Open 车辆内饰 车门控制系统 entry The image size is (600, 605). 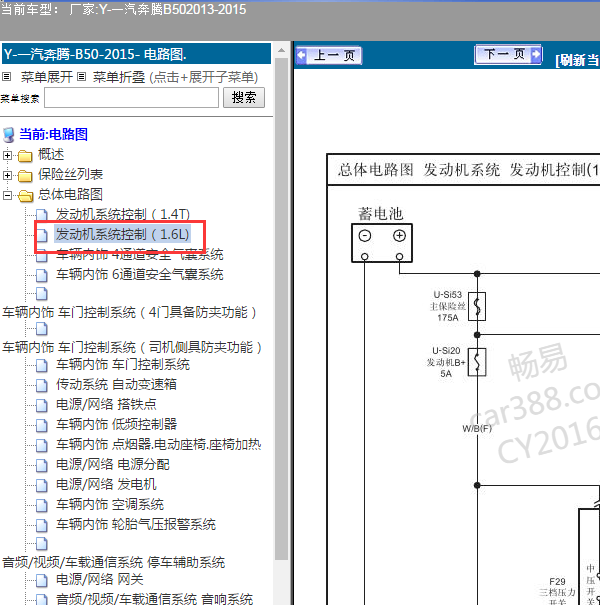pos(123,365)
